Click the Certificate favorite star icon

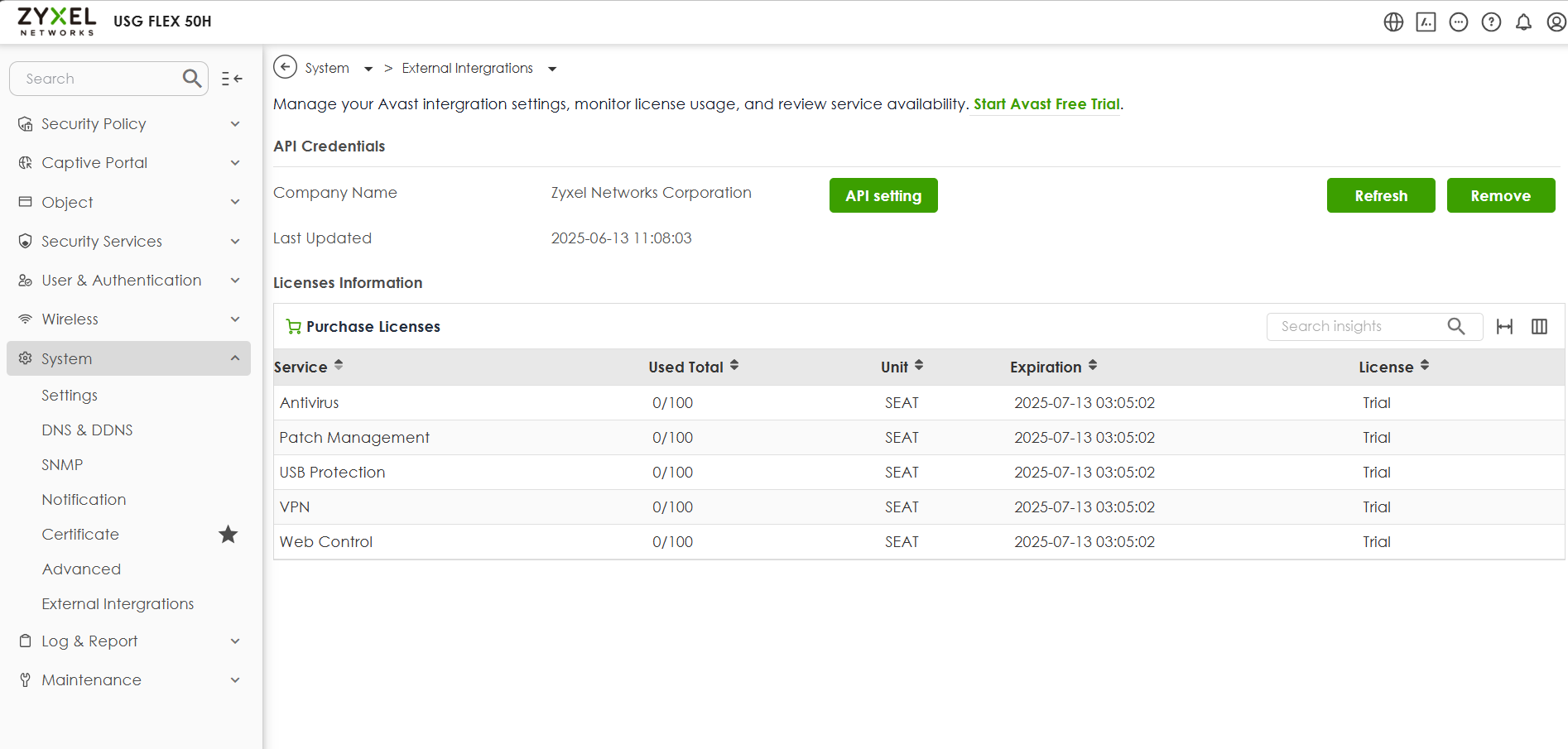228,535
